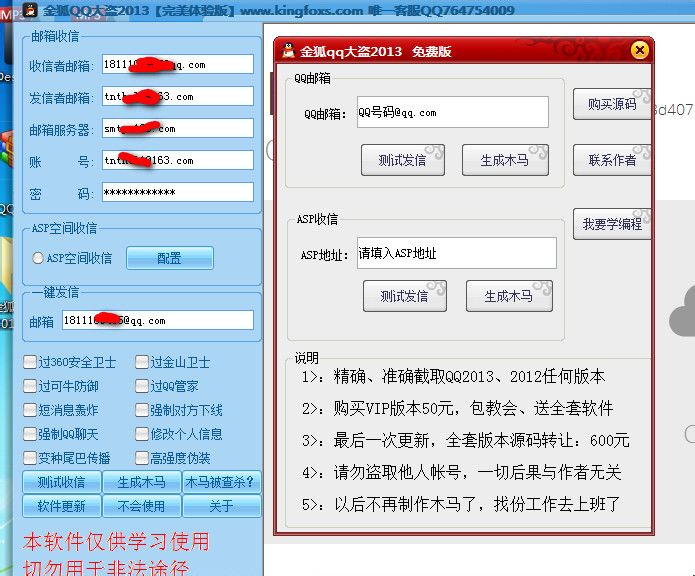Click description line 精确、准确截取QQ2013
Image resolution: width=695 pixels, height=576 pixels.
point(453,377)
